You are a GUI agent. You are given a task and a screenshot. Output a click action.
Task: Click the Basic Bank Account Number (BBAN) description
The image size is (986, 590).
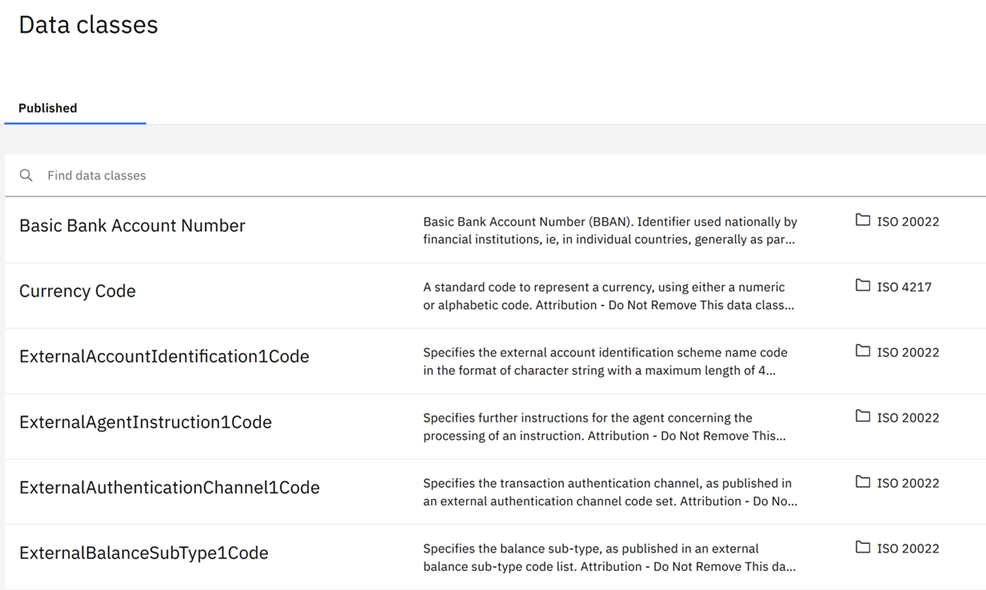pos(610,230)
